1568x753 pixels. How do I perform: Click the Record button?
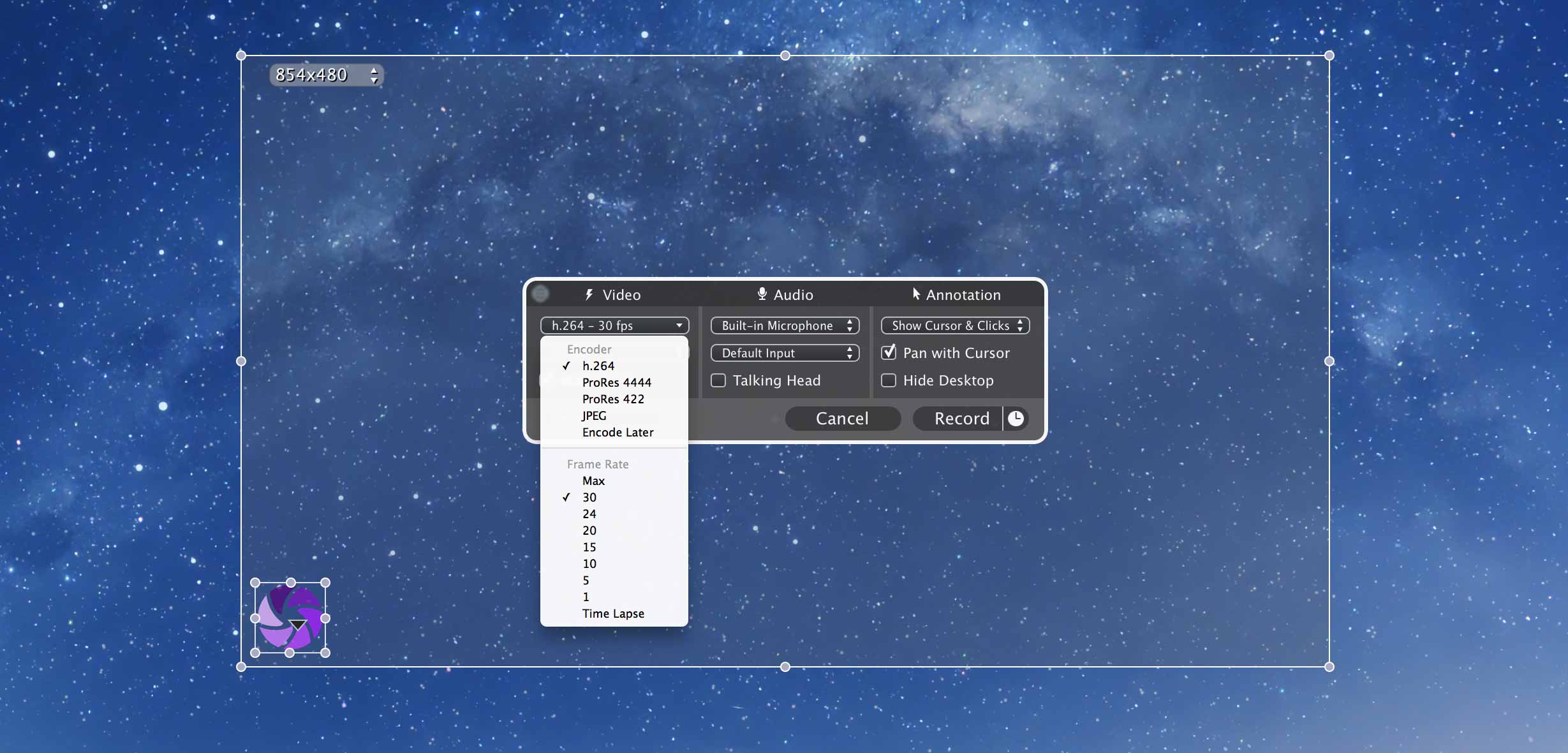pos(958,419)
